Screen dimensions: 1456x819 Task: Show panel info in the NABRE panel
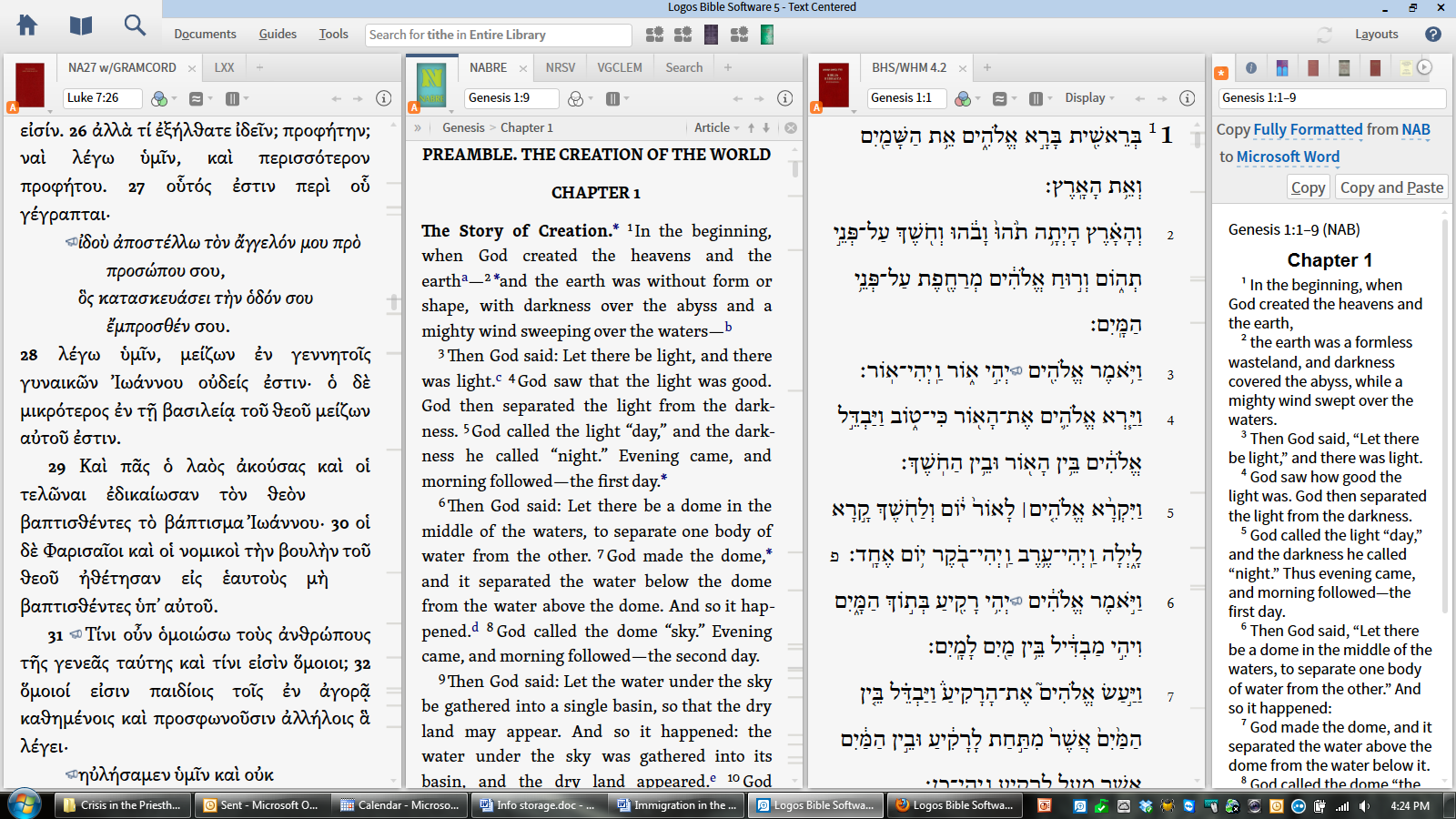[x=785, y=98]
